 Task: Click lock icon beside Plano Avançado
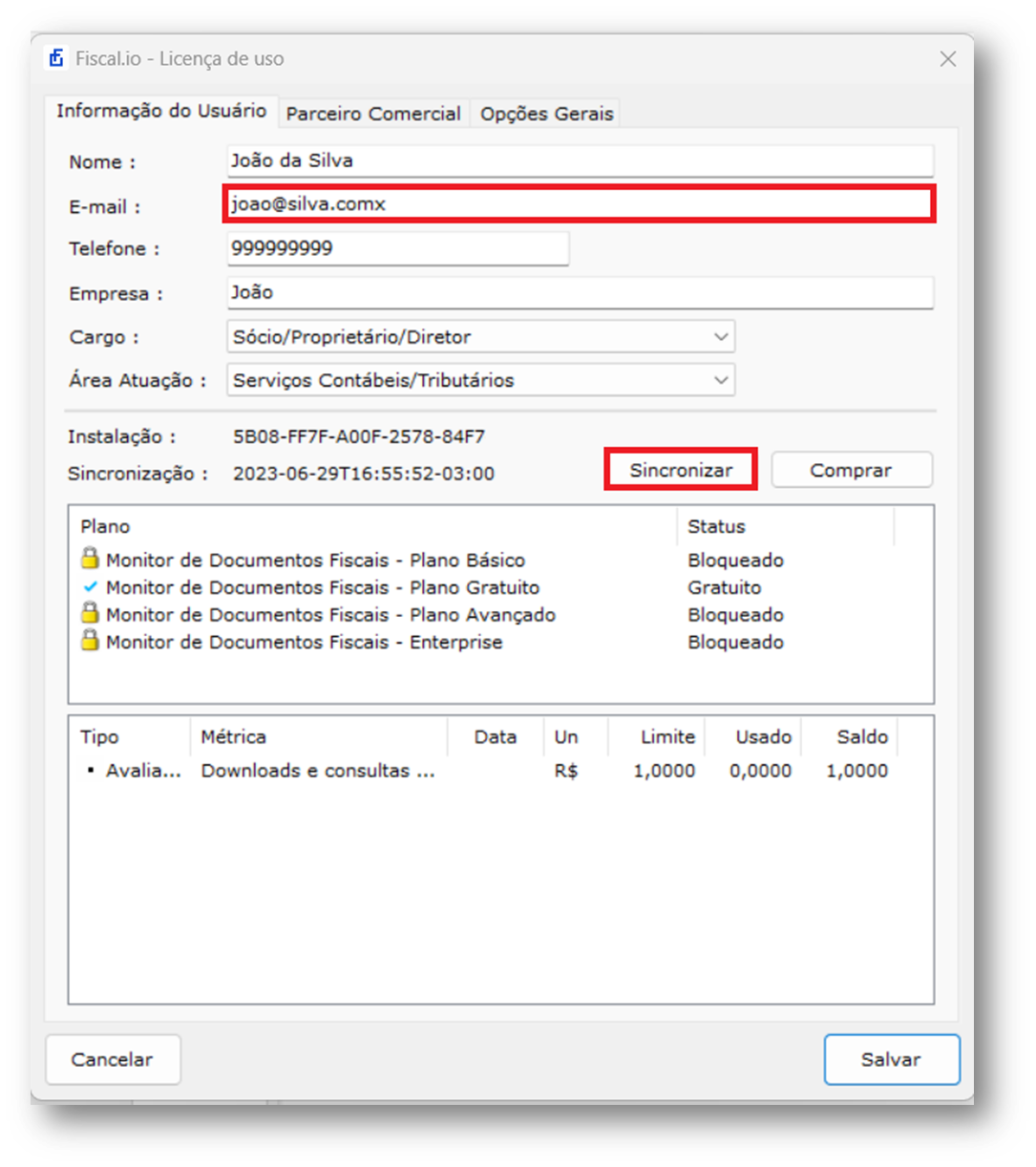[x=90, y=612]
